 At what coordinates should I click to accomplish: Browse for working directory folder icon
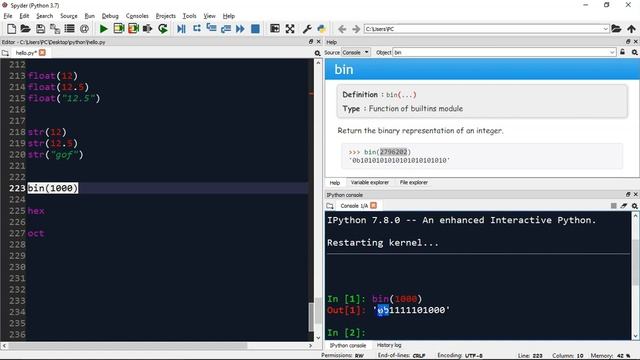pos(616,29)
